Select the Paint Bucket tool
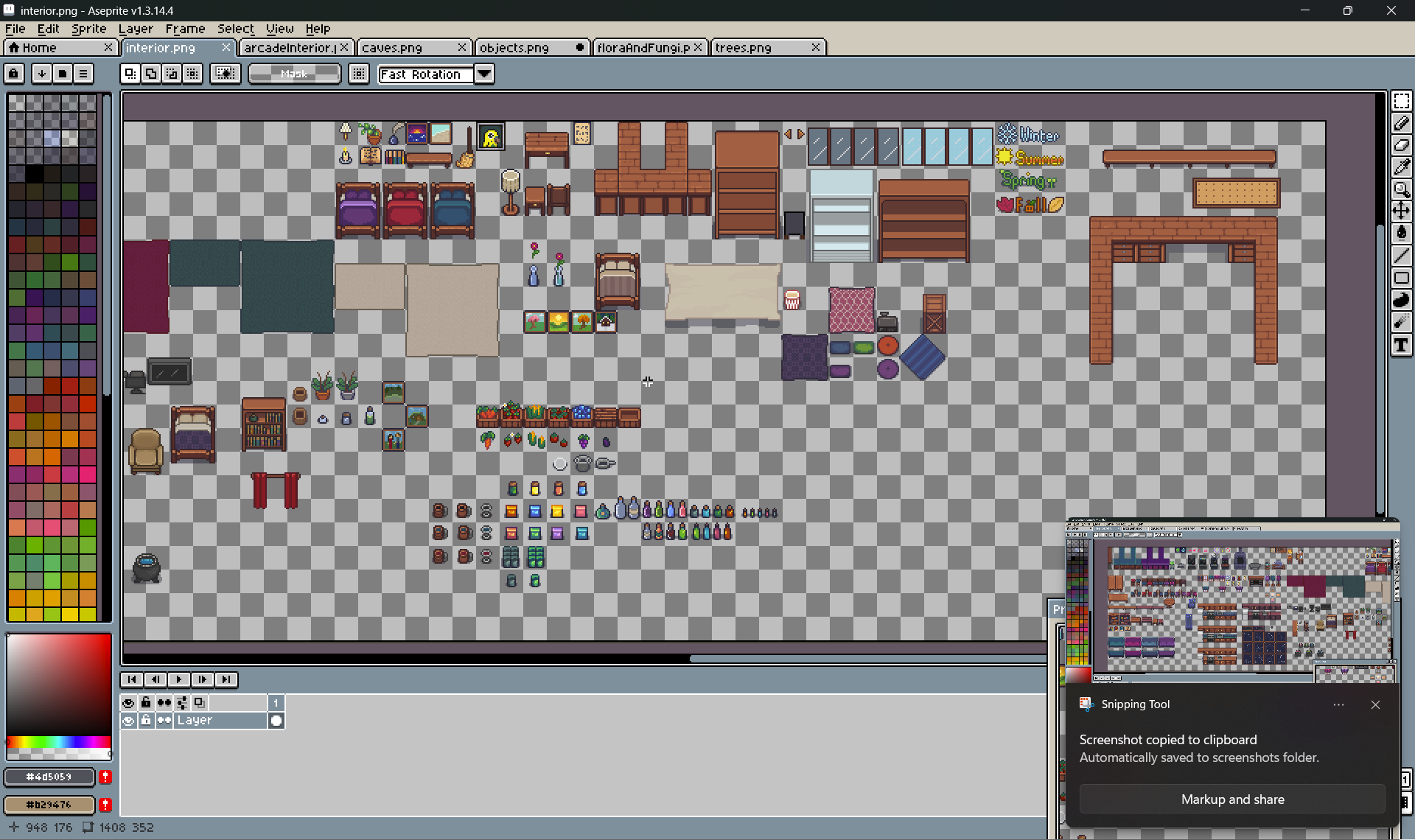 [x=1401, y=234]
